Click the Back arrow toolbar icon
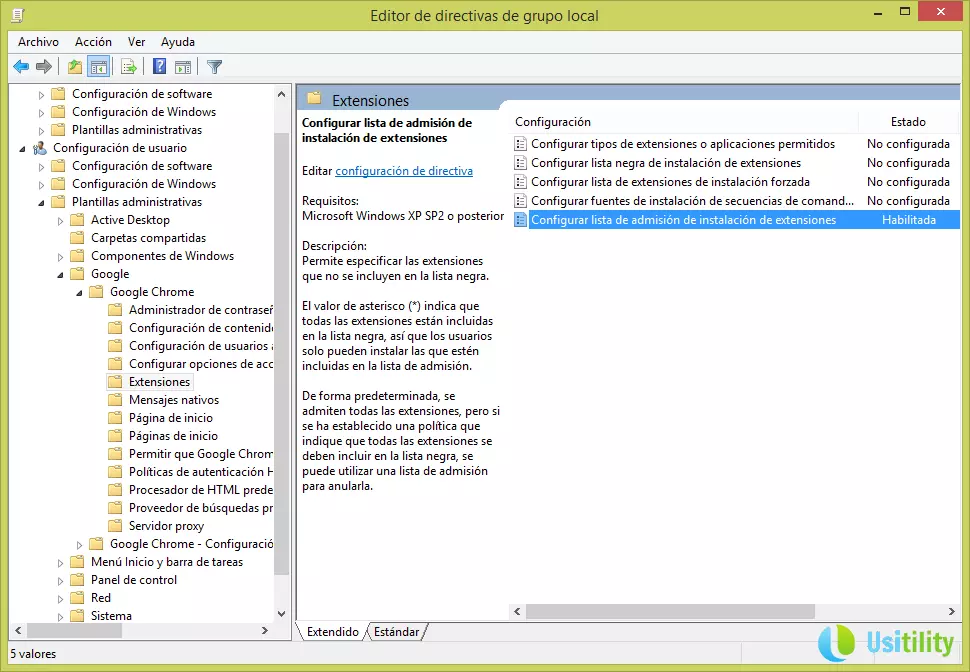The image size is (970, 672). pos(21,67)
